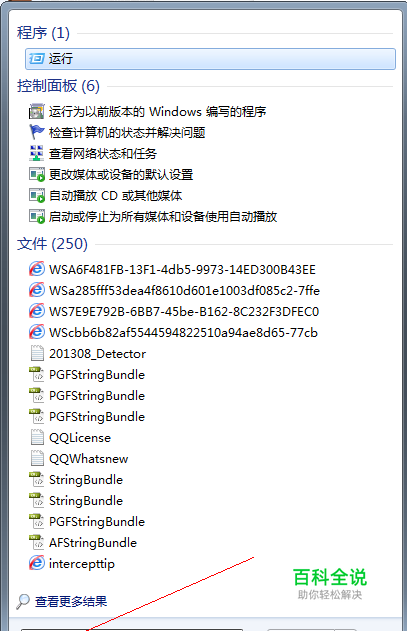Screen dimensions: 407x631
Task: Open the intercepttip file
Action: click(x=82, y=563)
